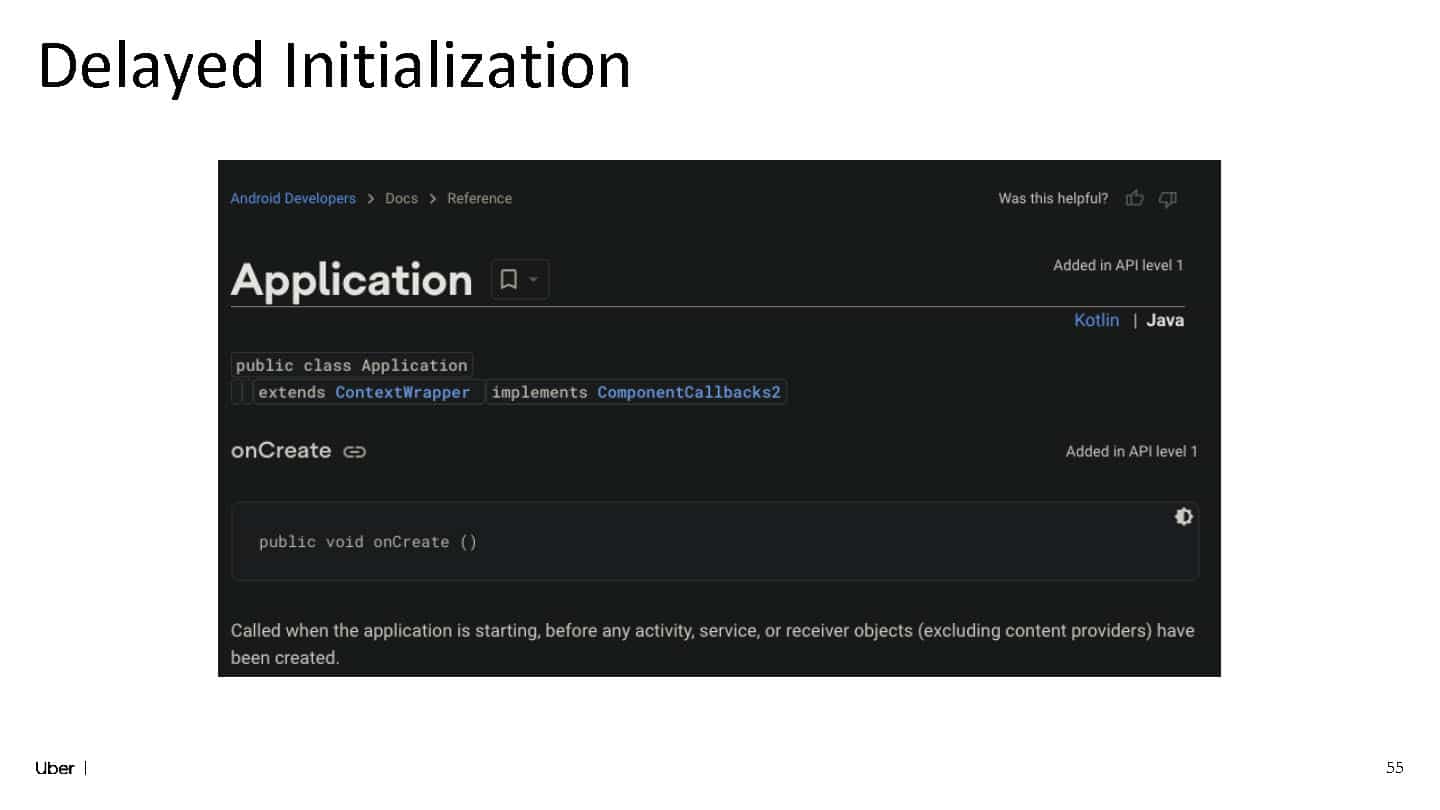Open the Android Developers breadcrumb link
The image size is (1440, 810).
tap(293, 198)
